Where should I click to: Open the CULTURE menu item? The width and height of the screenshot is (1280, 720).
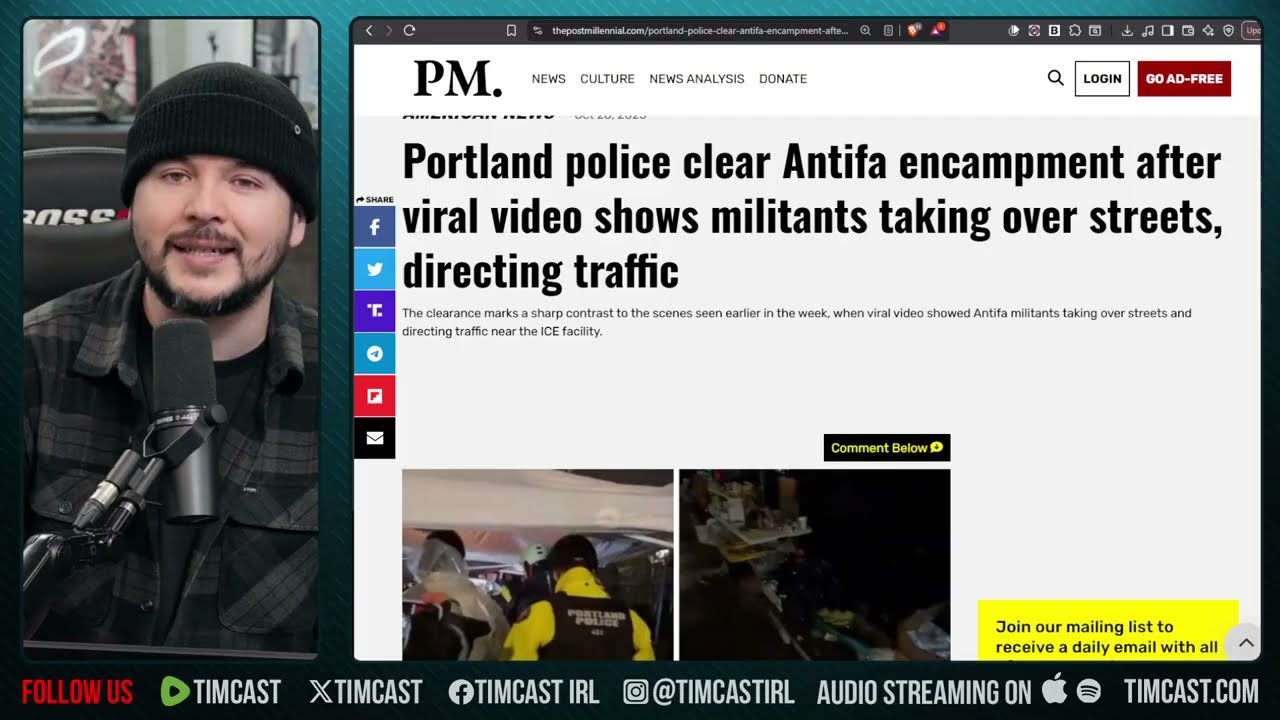[607, 79]
